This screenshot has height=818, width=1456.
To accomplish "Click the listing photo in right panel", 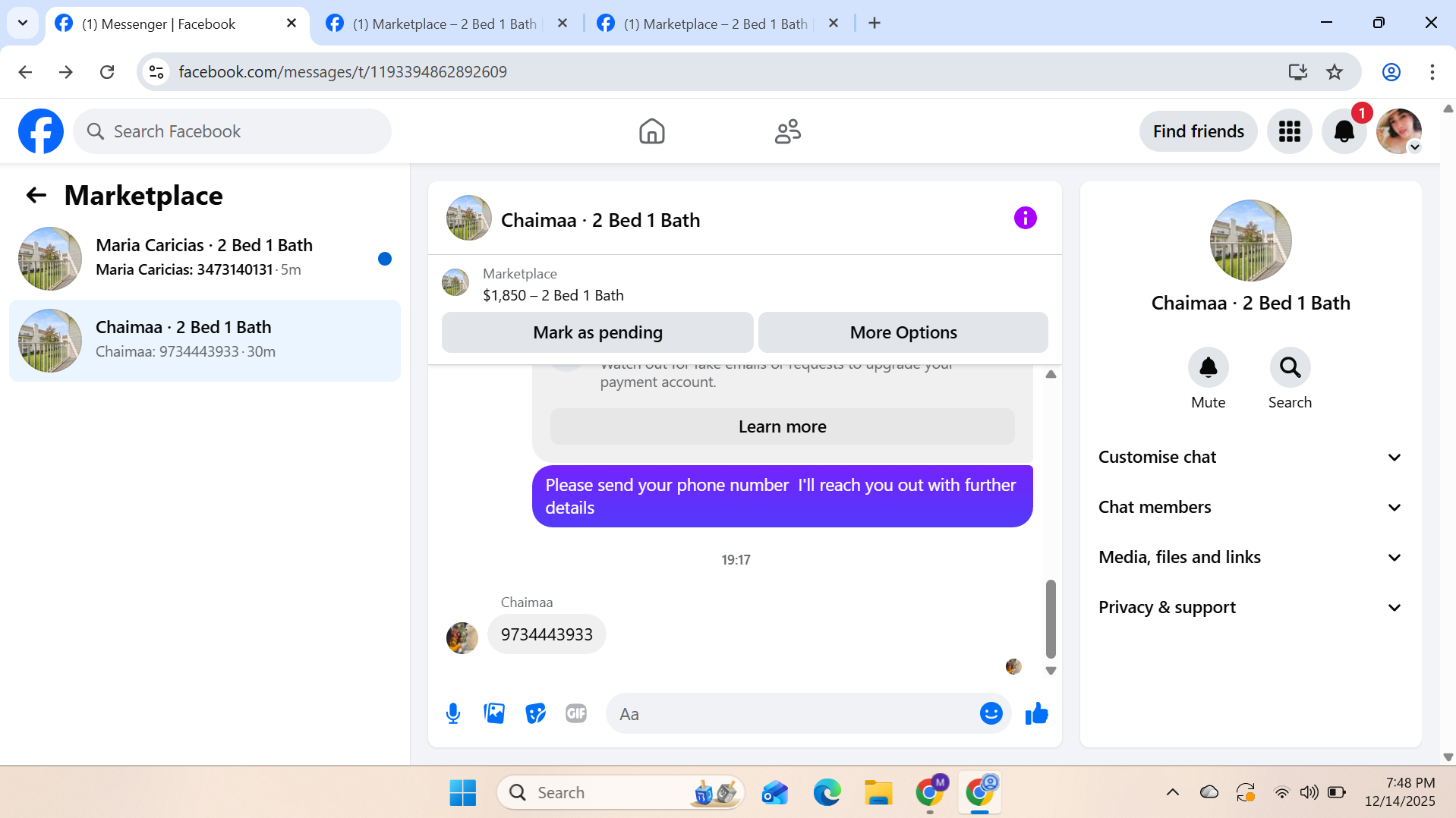I will pos(1250,241).
